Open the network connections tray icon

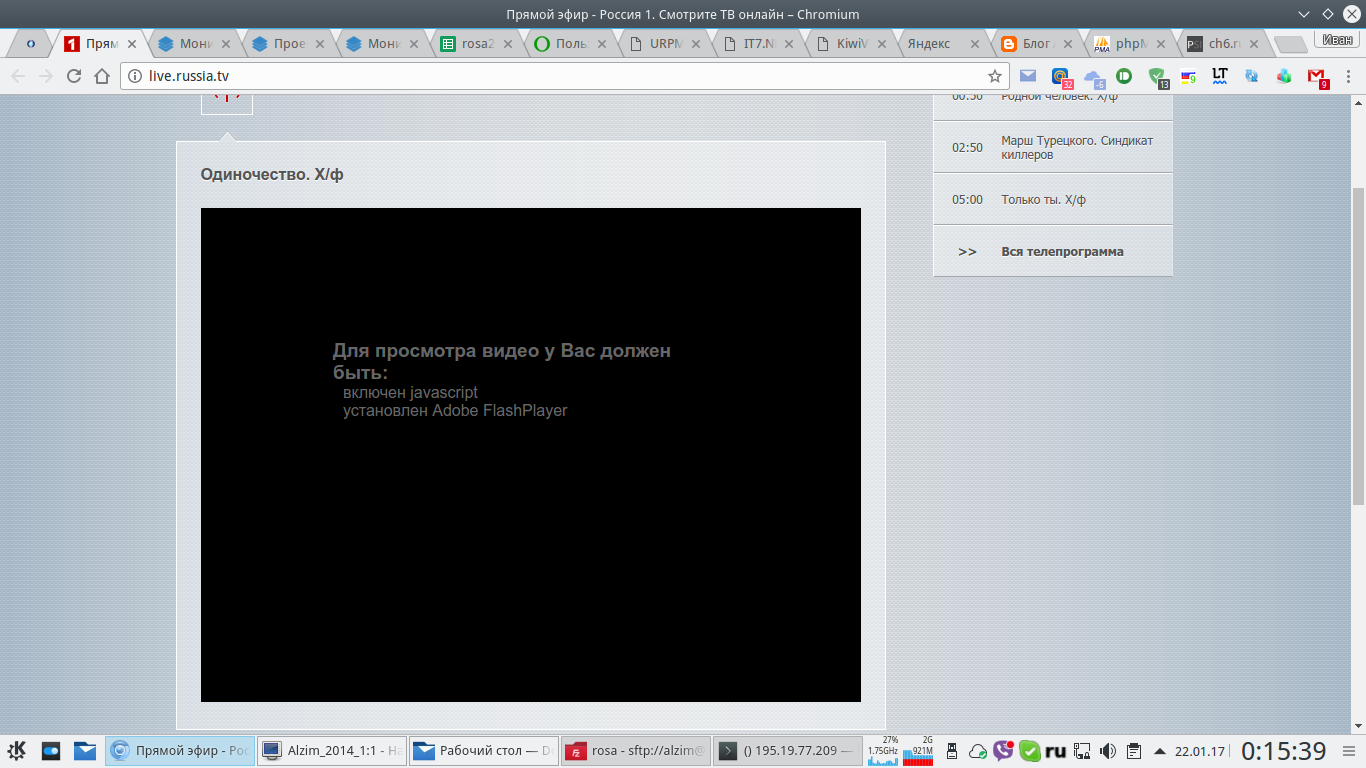click(1082, 751)
